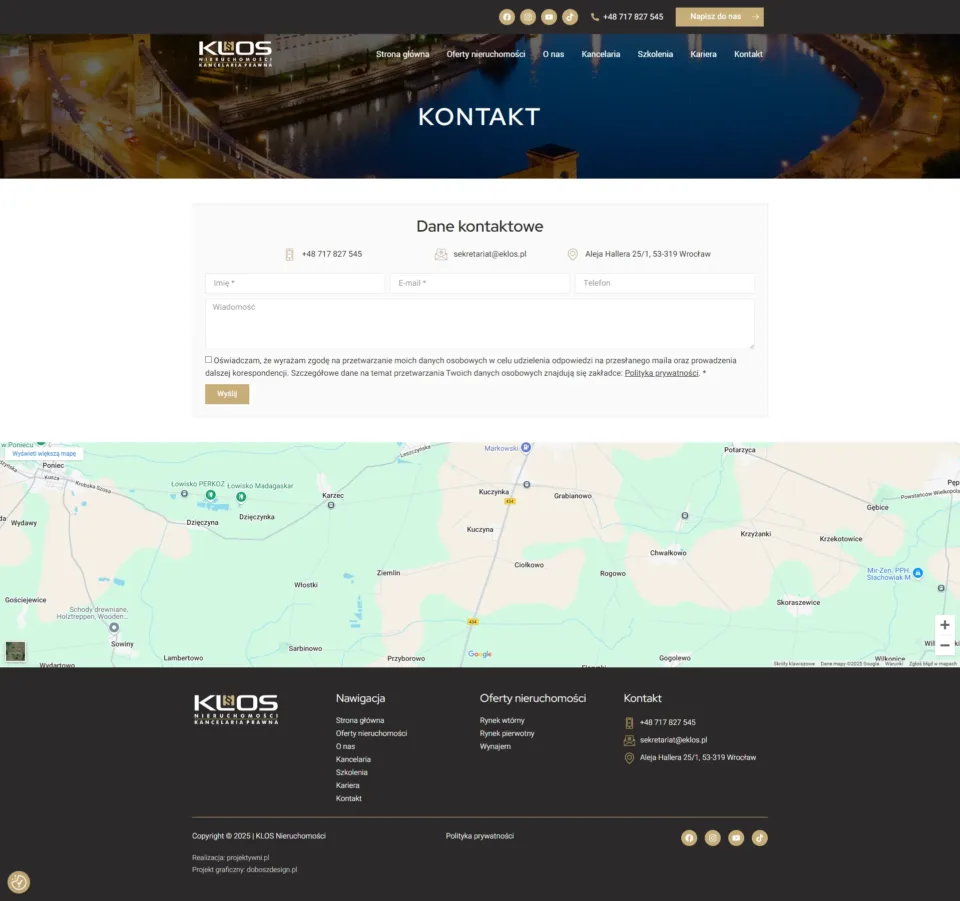960x901 pixels.
Task: Open footer Kontakt navigation link
Action: pyautogui.click(x=349, y=799)
